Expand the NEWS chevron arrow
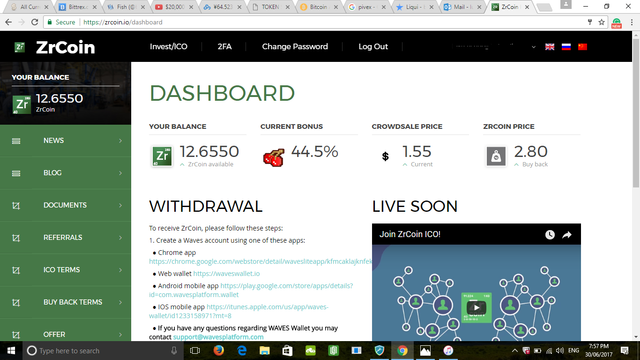This screenshot has width=640, height=360. click(120, 141)
